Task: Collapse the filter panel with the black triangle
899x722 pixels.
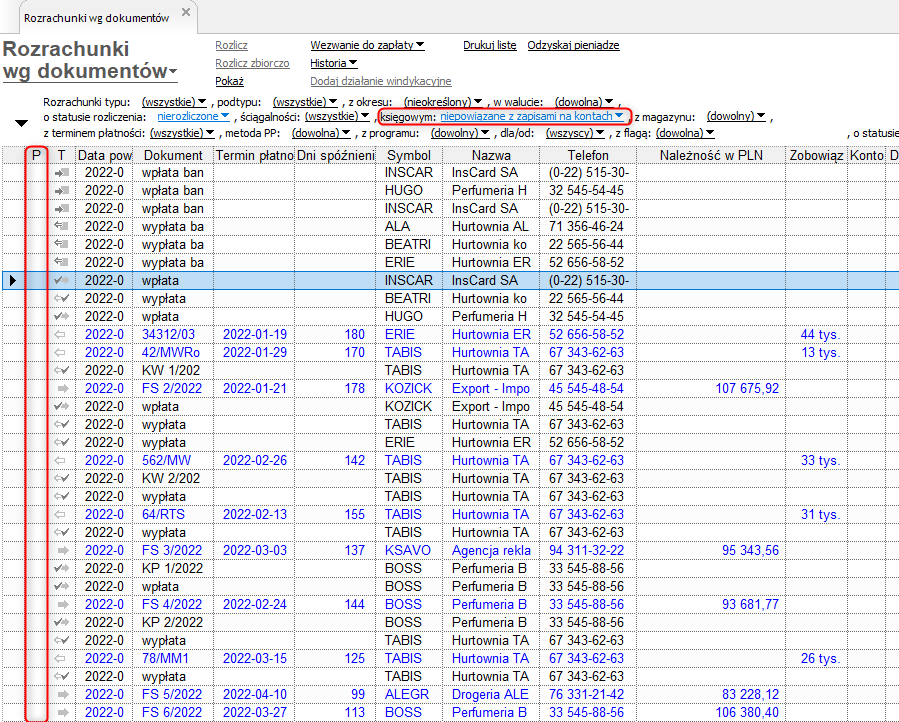Action: tap(21, 123)
